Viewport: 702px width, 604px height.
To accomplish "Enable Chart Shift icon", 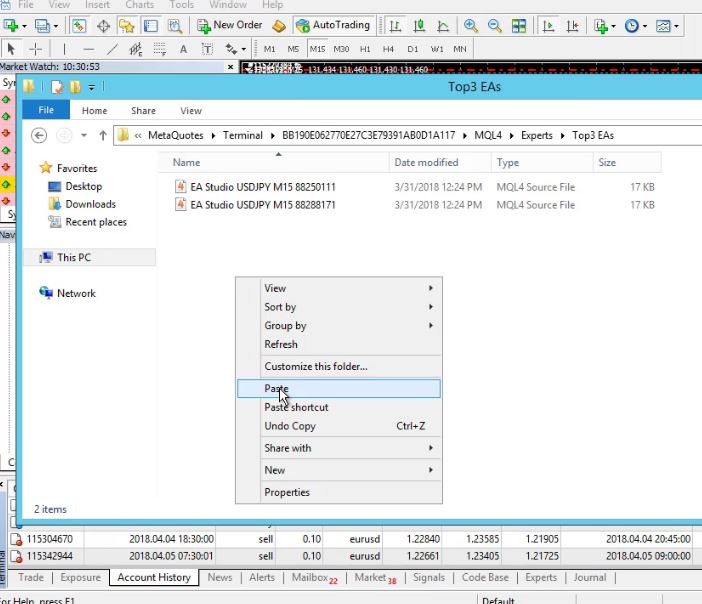I will [572, 26].
